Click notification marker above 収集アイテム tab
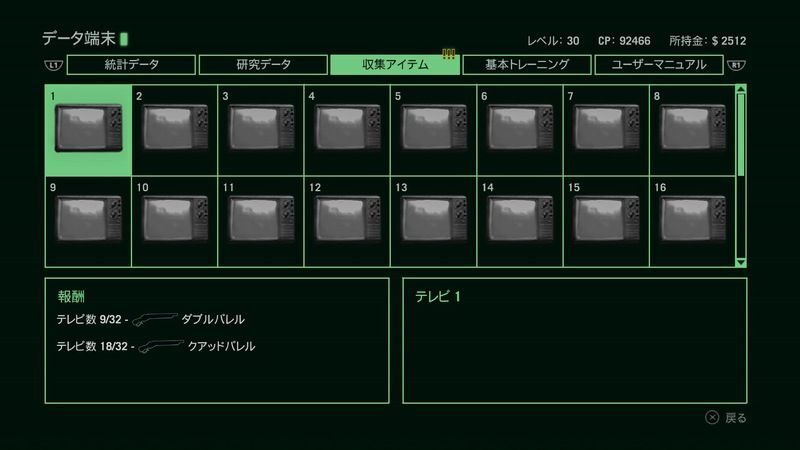The width and height of the screenshot is (800, 450). point(449,54)
